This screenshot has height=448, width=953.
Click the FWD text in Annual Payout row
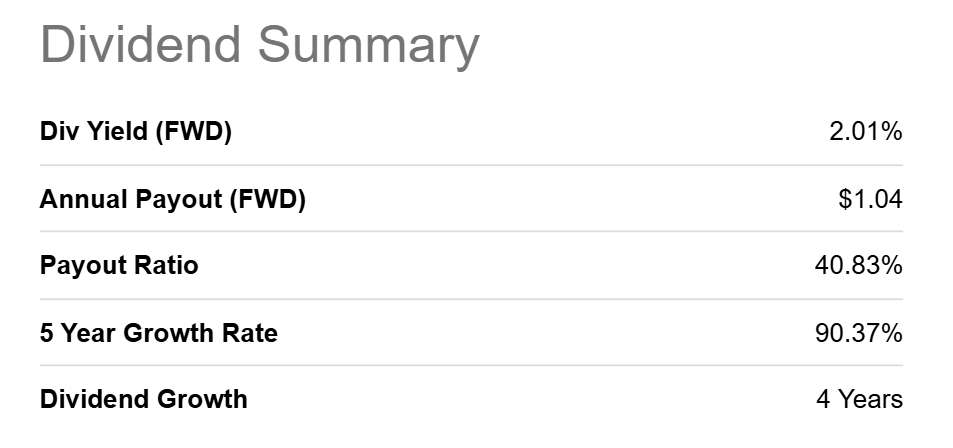267,199
